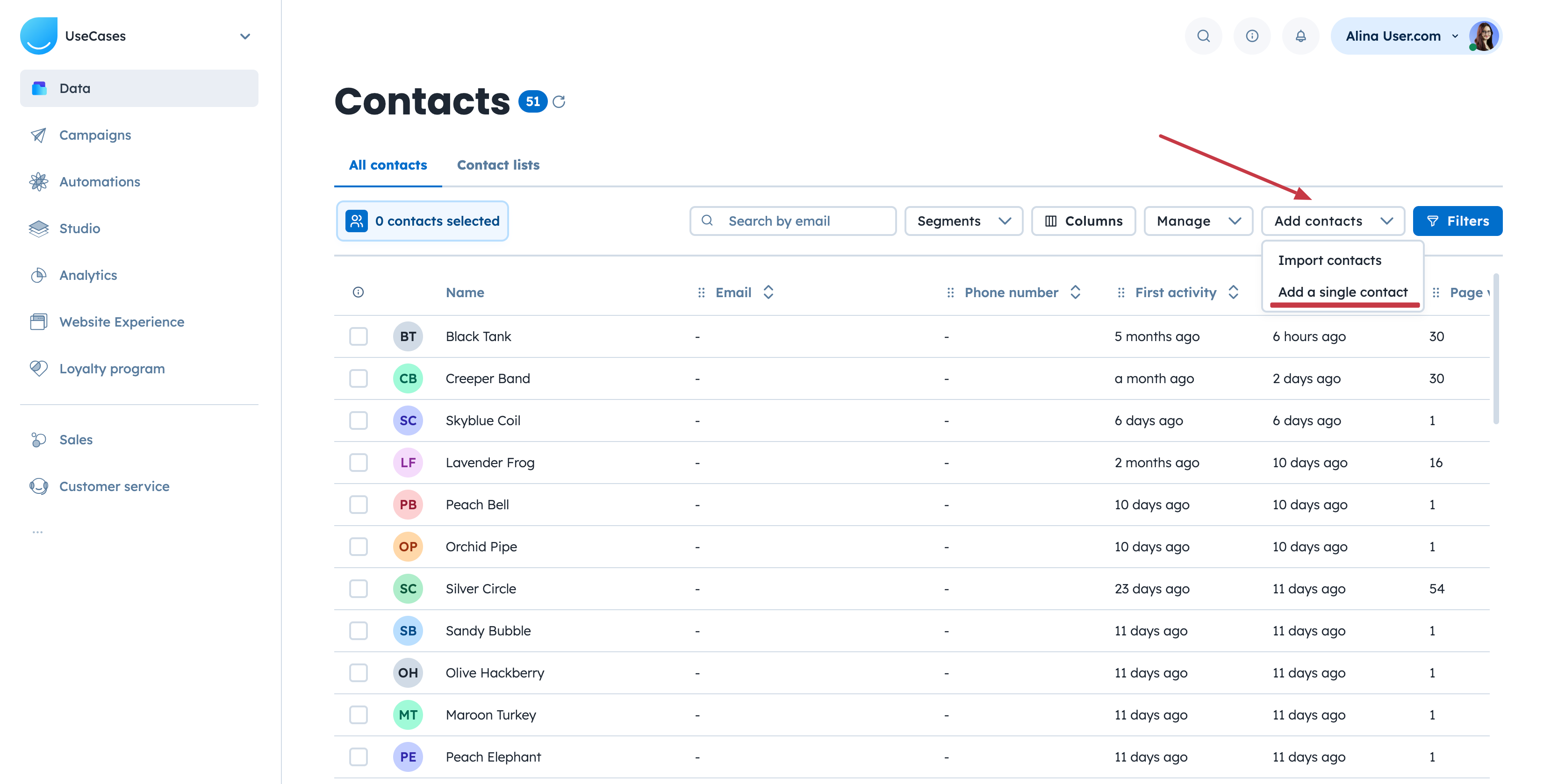Open Customer service headset item
The image size is (1558, 784).
click(114, 486)
